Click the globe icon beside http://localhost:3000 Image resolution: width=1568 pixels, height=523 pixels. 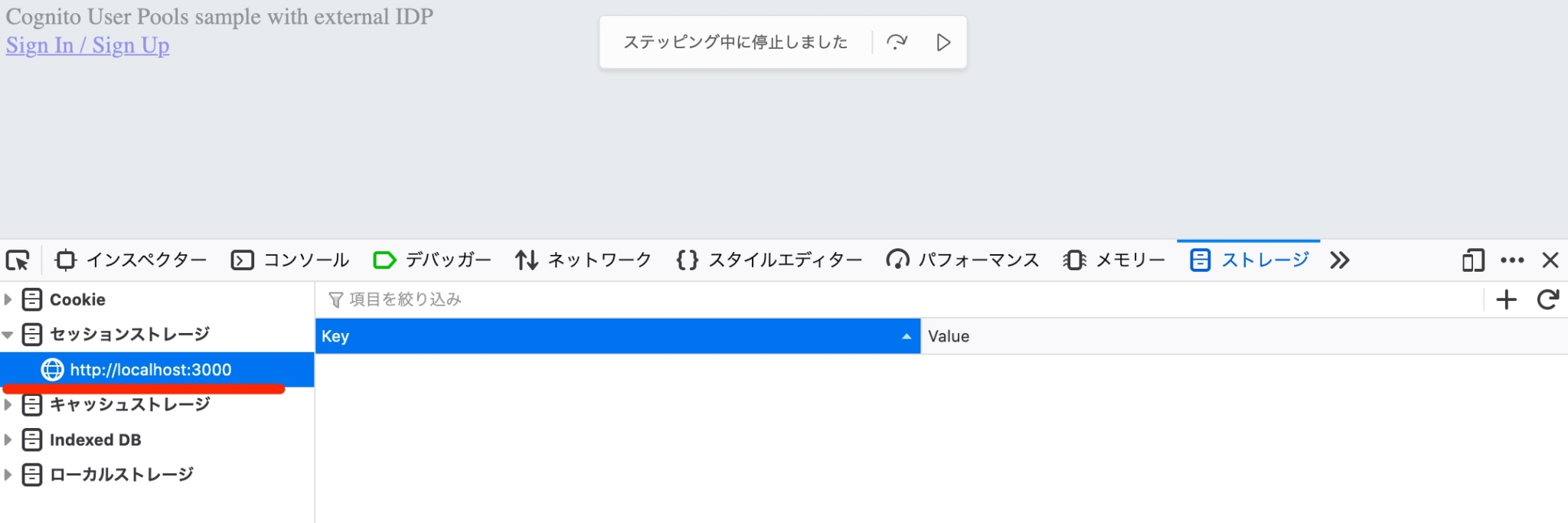pyautogui.click(x=52, y=370)
